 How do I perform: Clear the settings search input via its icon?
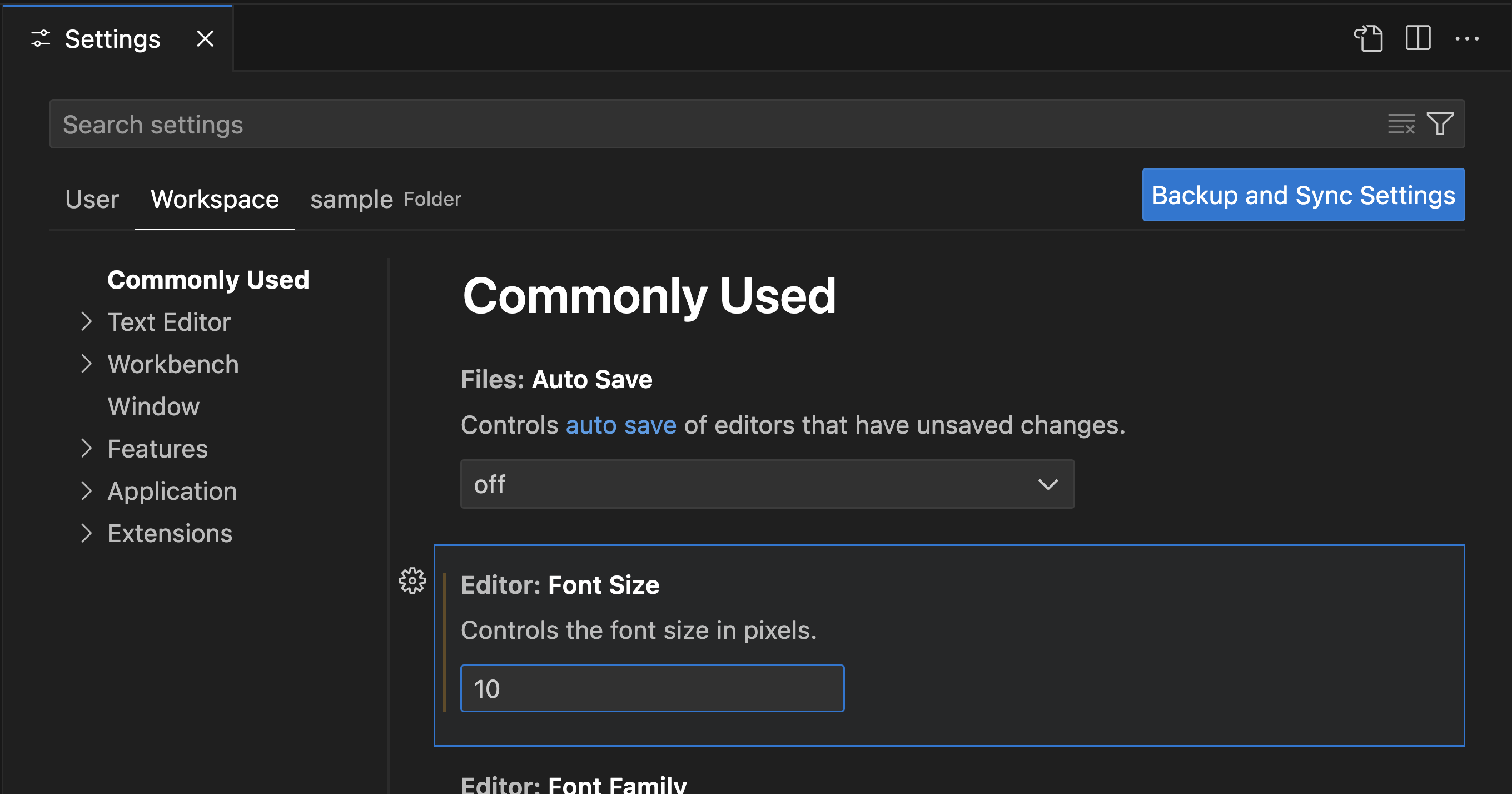(x=1401, y=124)
